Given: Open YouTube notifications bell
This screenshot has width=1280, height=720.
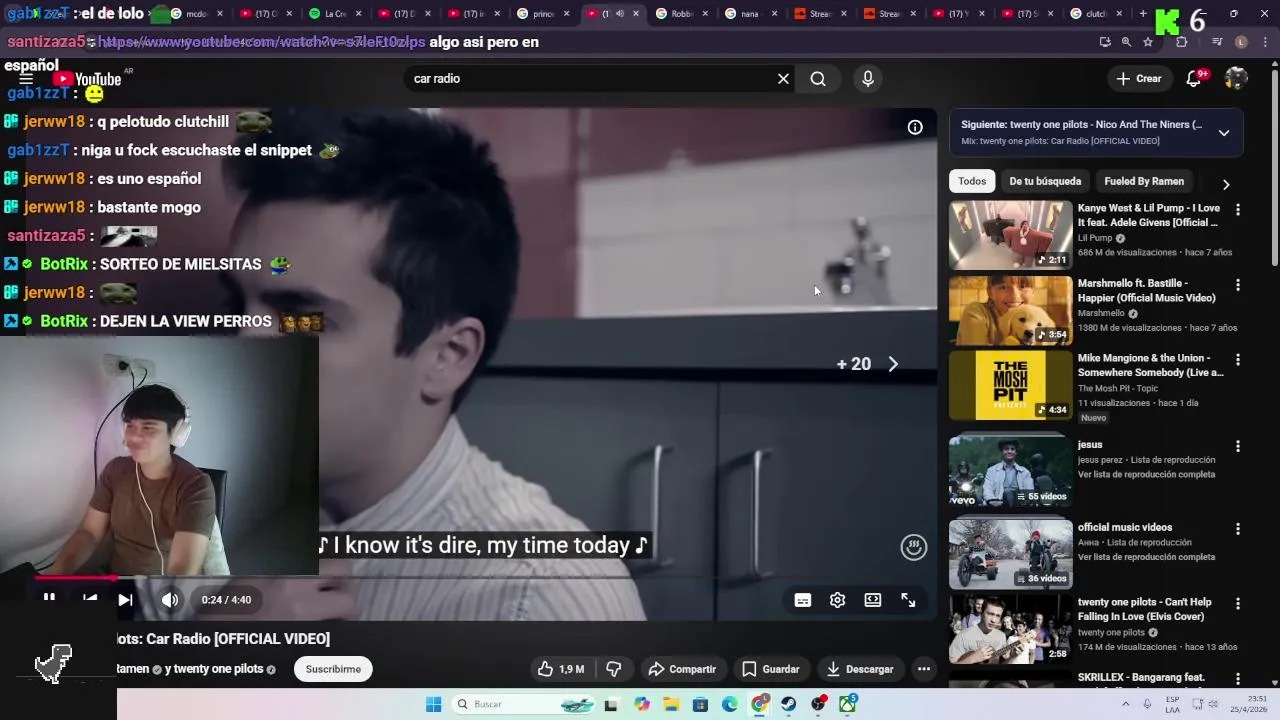Looking at the screenshot, I should click(x=1194, y=79).
